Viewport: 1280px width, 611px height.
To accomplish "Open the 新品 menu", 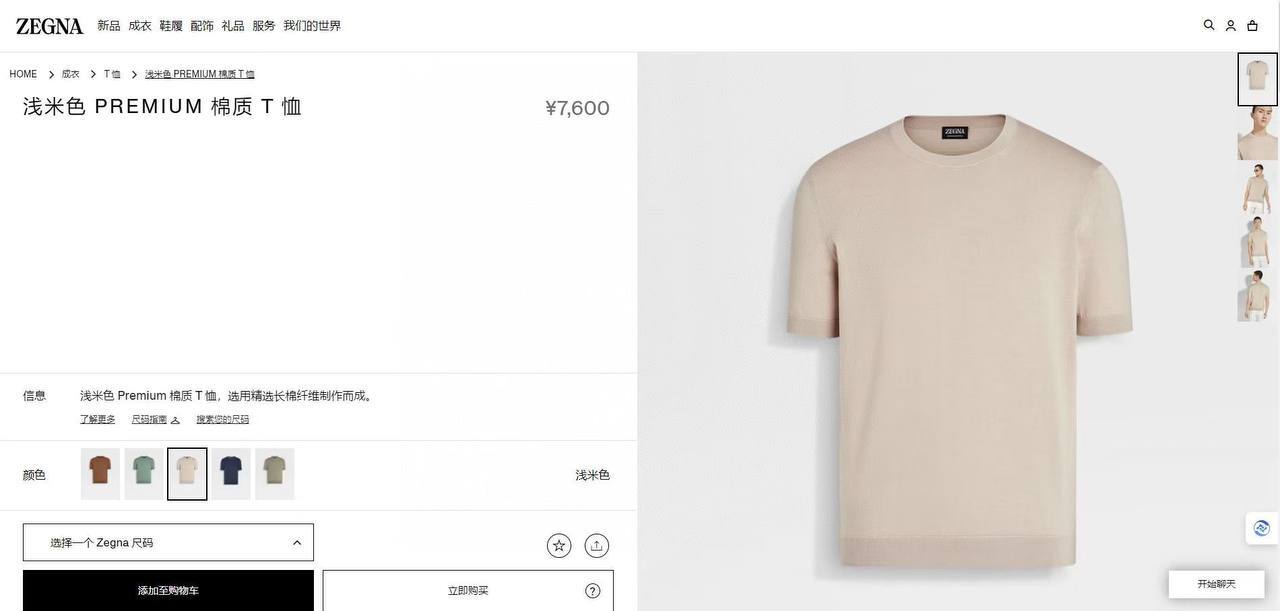I will (108, 26).
